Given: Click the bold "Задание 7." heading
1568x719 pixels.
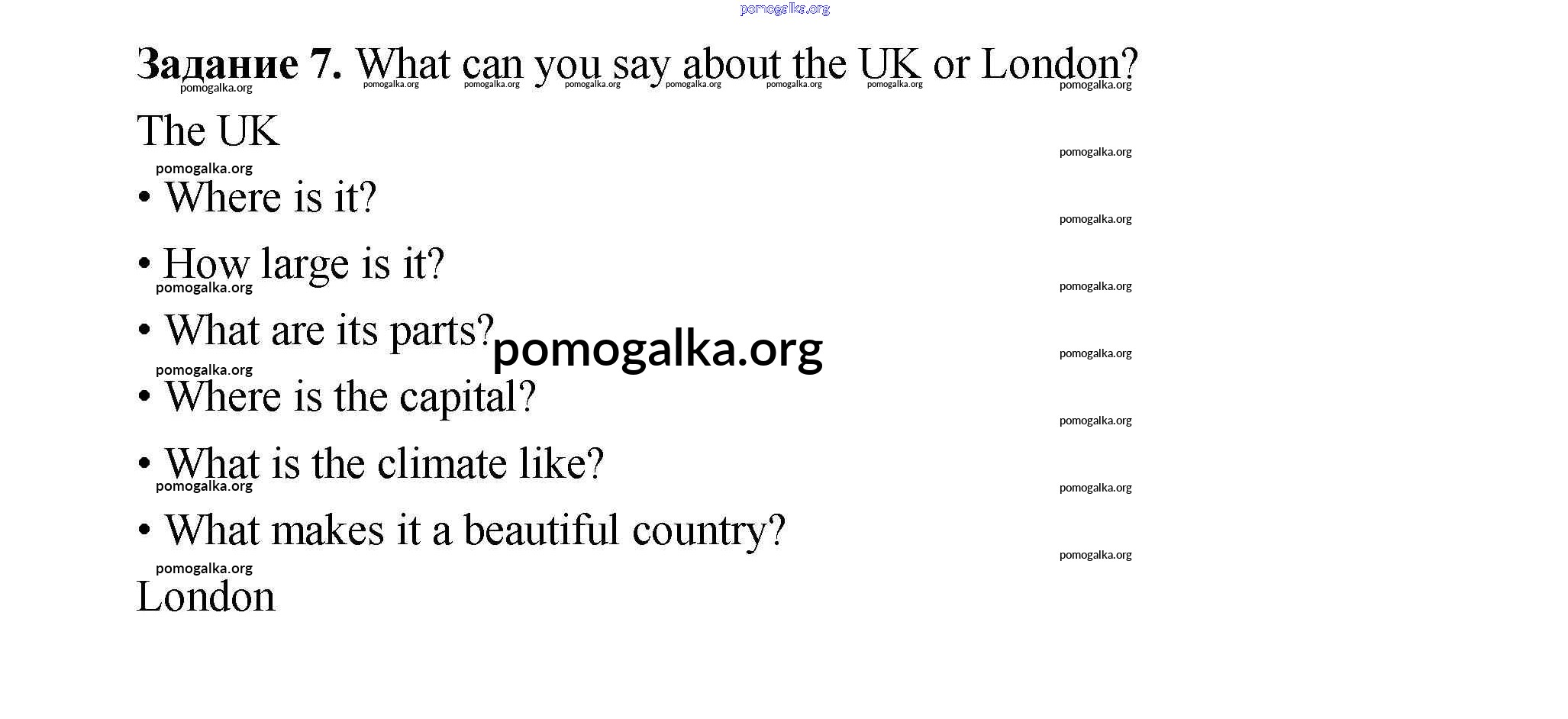Looking at the screenshot, I should (239, 63).
